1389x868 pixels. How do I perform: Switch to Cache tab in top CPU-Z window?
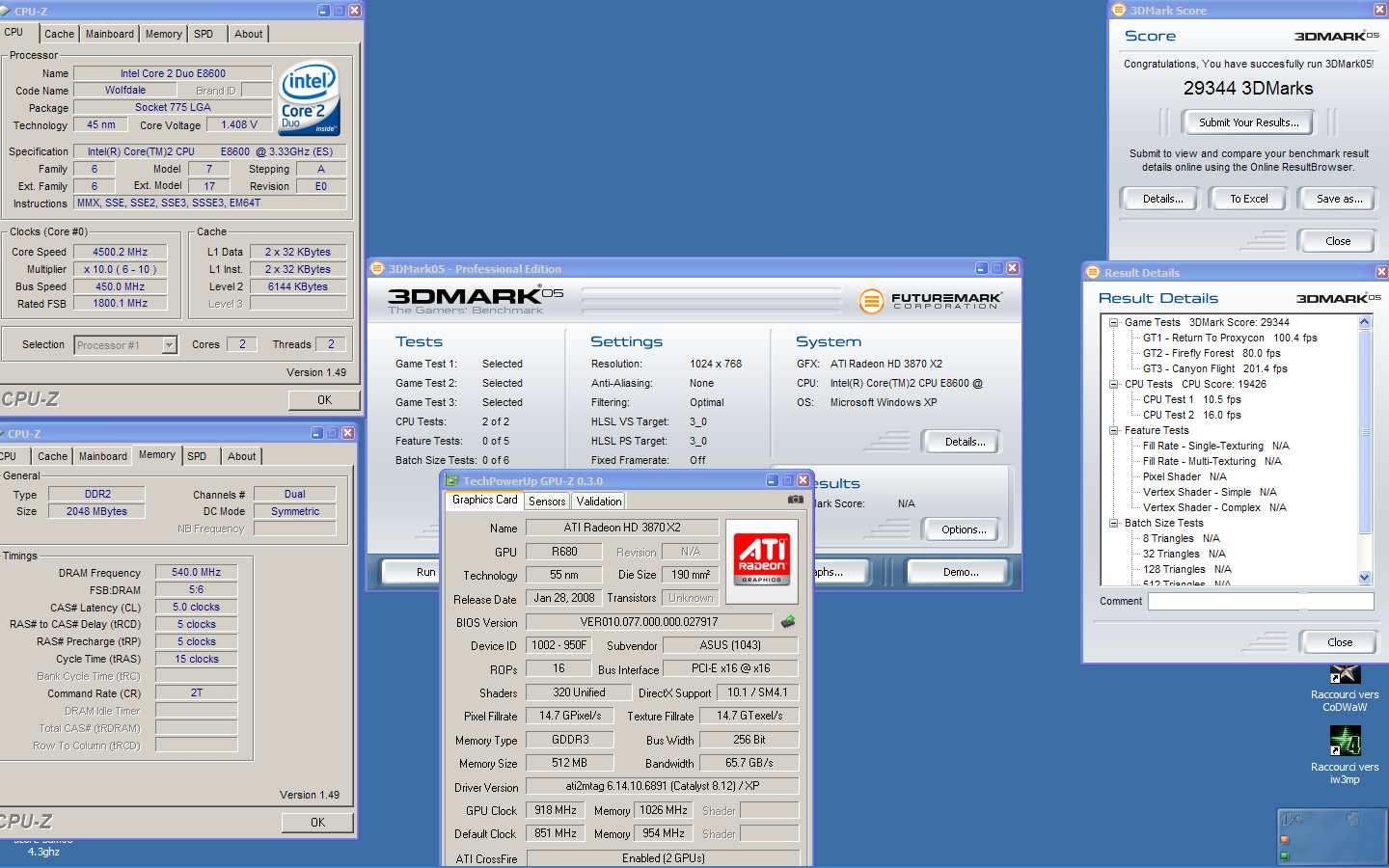tap(59, 34)
